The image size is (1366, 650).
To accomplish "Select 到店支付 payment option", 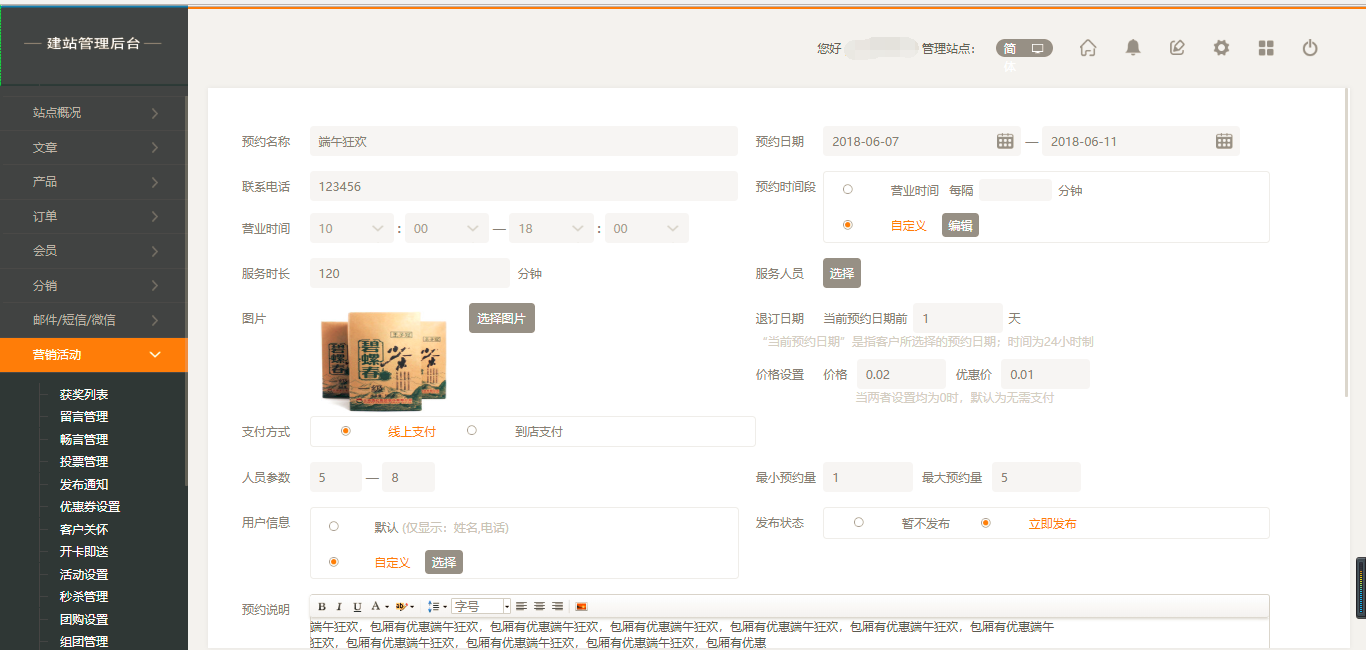I will [472, 431].
